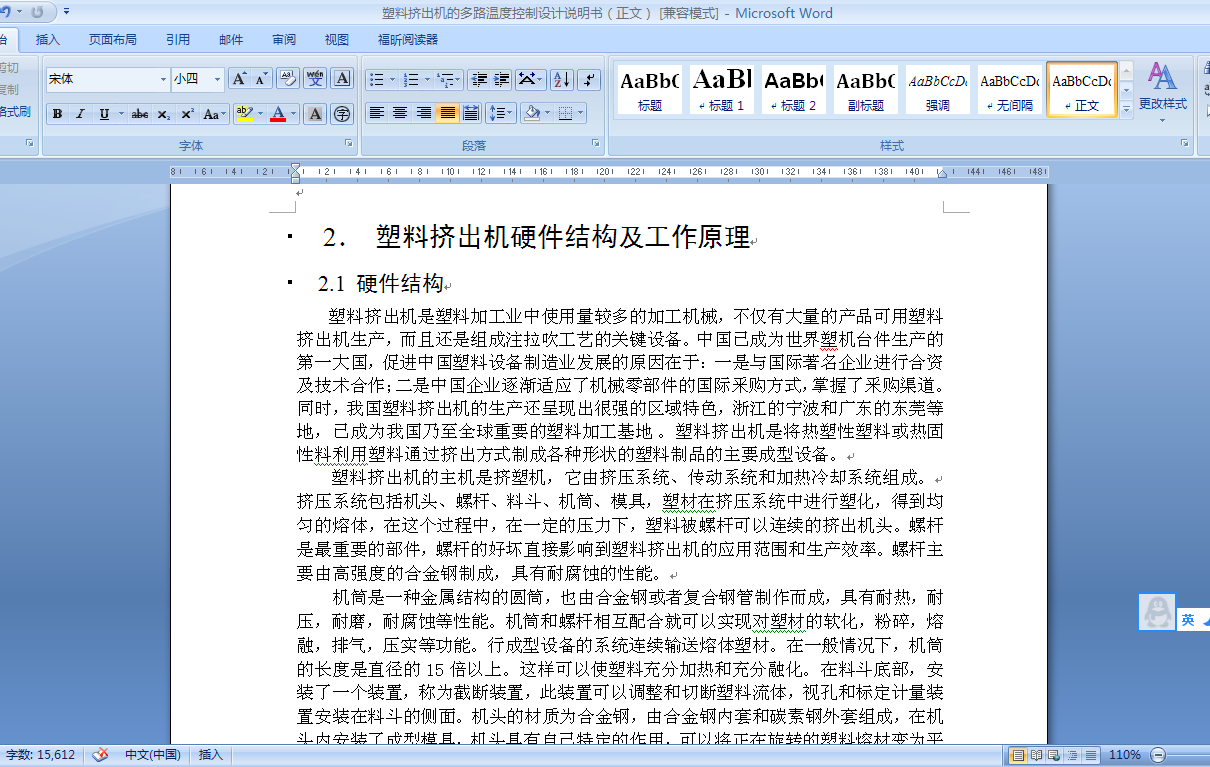Switch to the 插入 tab
Viewport: 1210px width, 767px height.
point(48,40)
